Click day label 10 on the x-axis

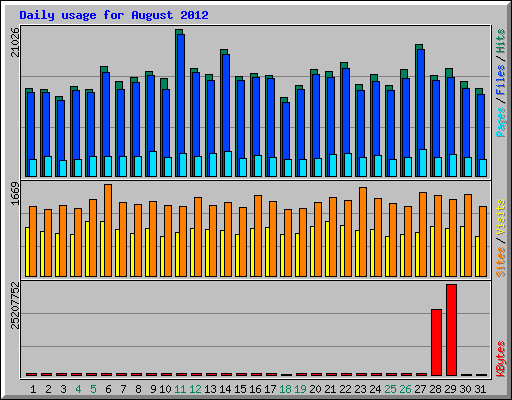[x=165, y=389]
